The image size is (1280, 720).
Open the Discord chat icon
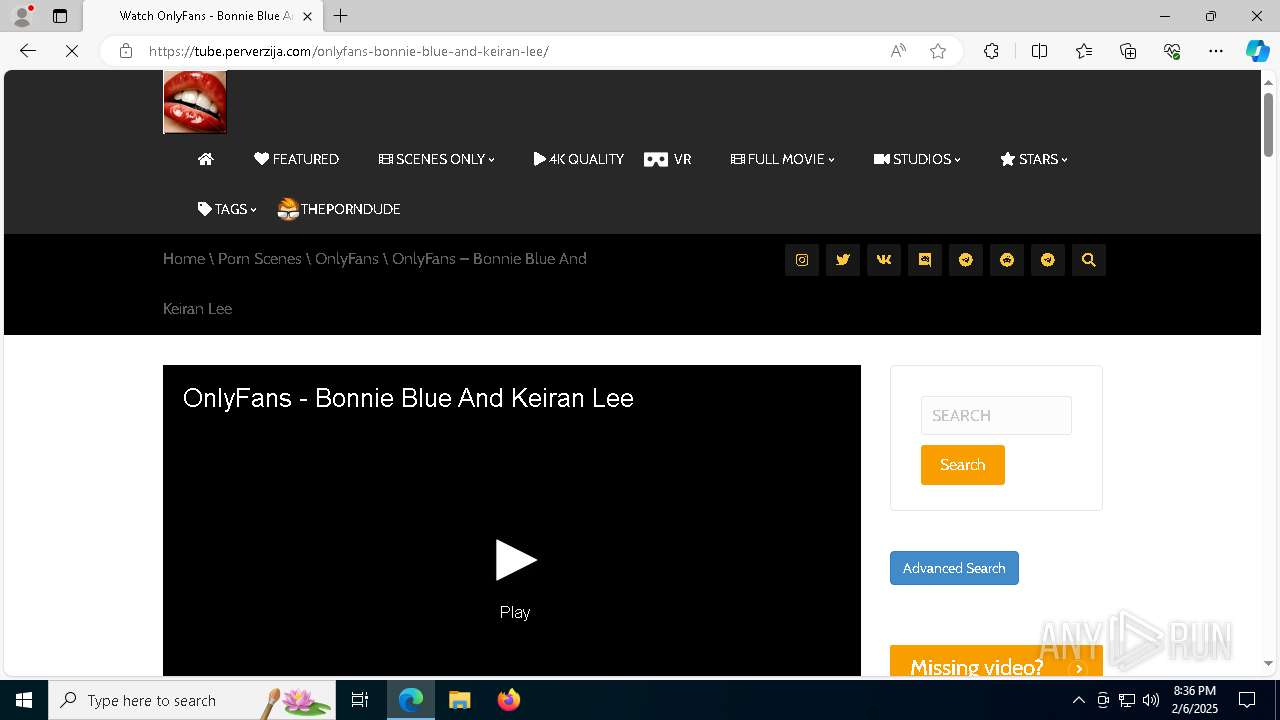click(x=925, y=260)
